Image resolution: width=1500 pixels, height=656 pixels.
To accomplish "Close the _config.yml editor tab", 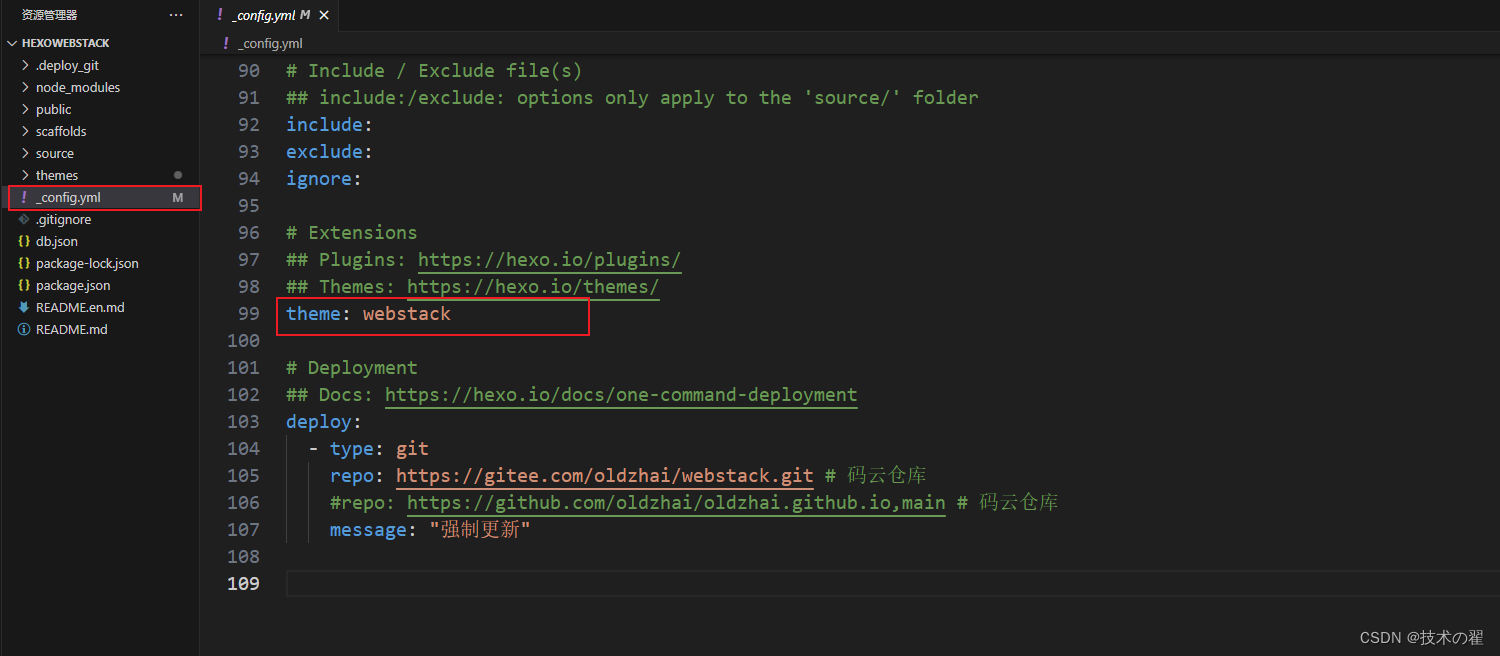I will pyautogui.click(x=323, y=15).
